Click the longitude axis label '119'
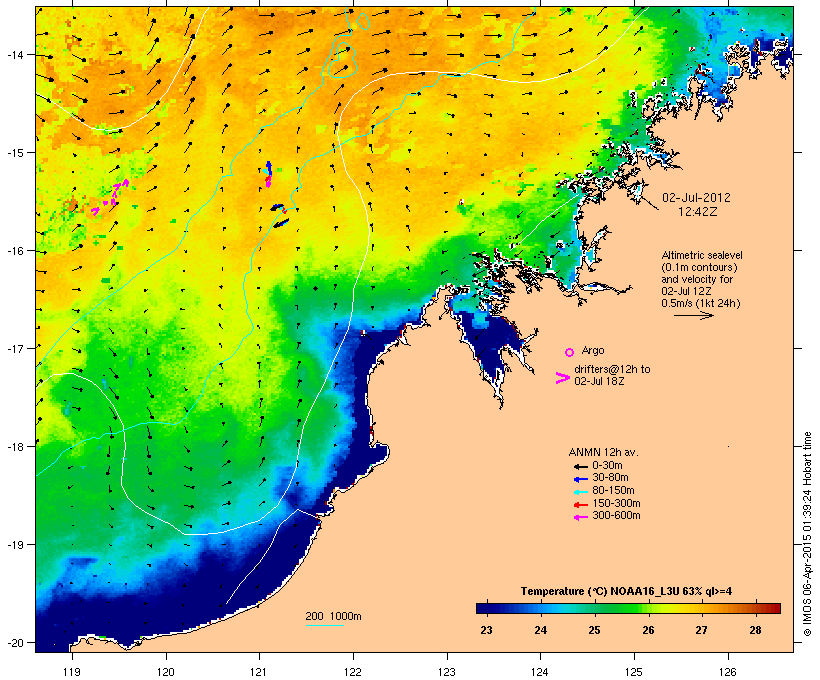Screen dimensions: 820x680 pos(72,672)
